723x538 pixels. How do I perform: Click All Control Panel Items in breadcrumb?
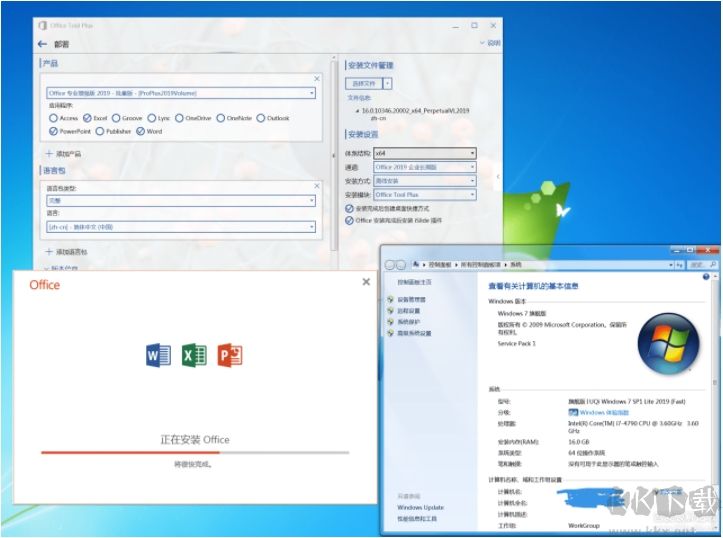coord(480,265)
